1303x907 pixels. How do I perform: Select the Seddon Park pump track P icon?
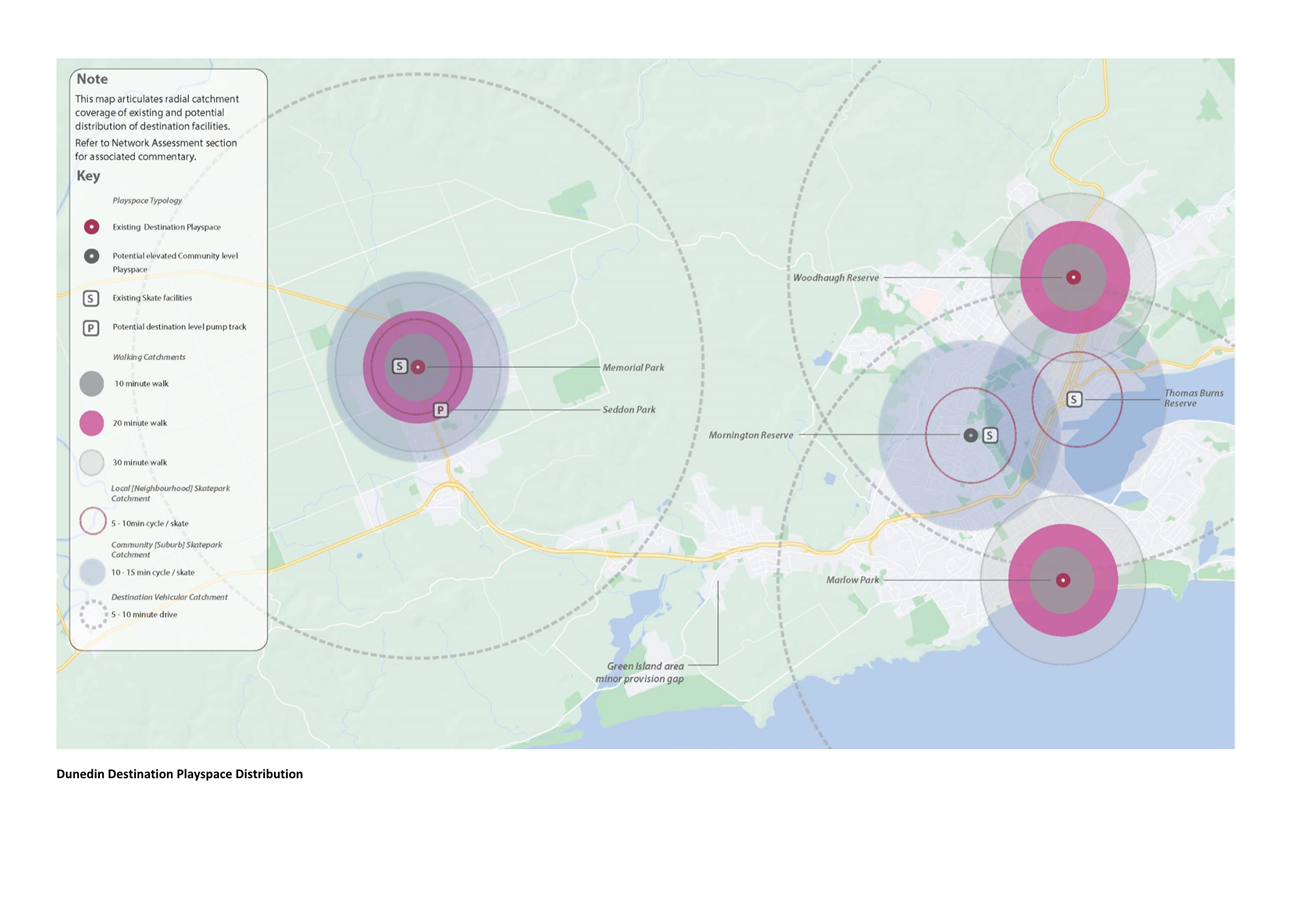pyautogui.click(x=440, y=410)
